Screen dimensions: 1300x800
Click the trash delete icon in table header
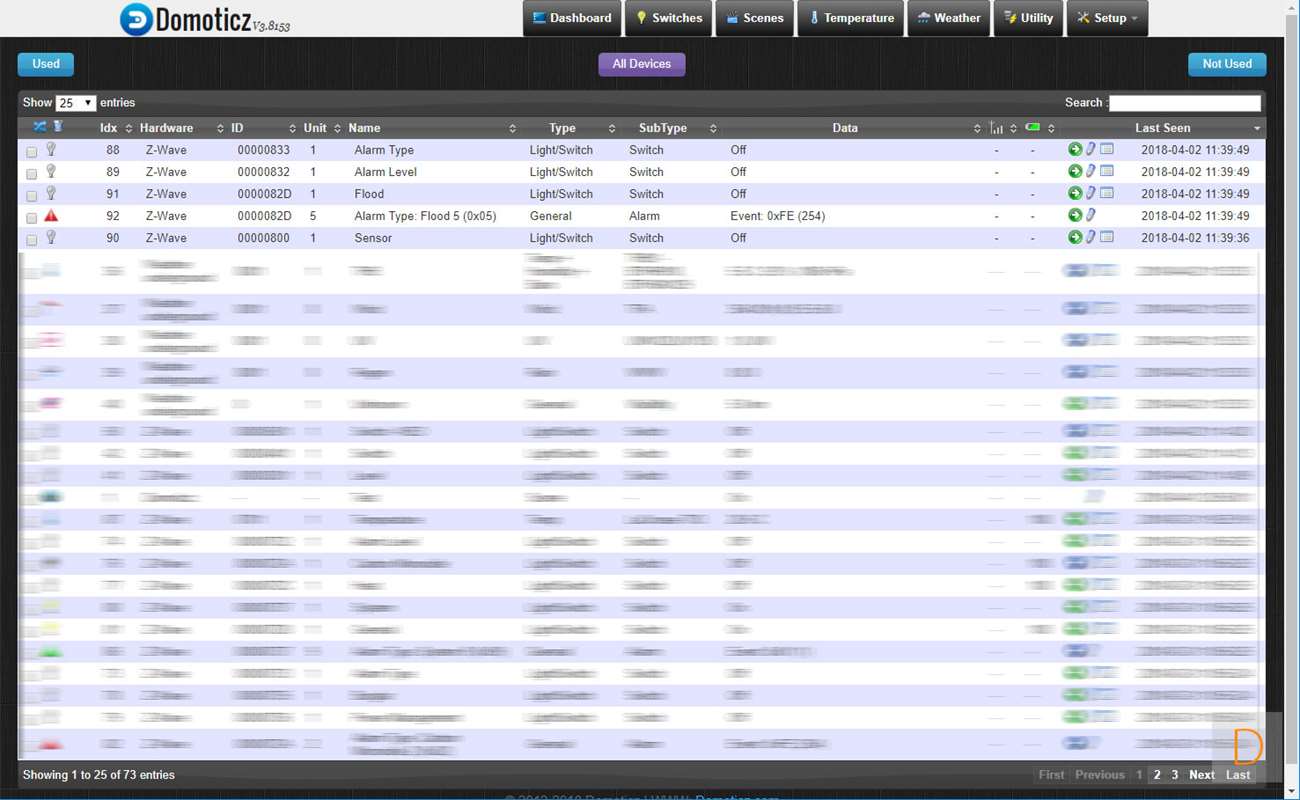click(x=58, y=127)
